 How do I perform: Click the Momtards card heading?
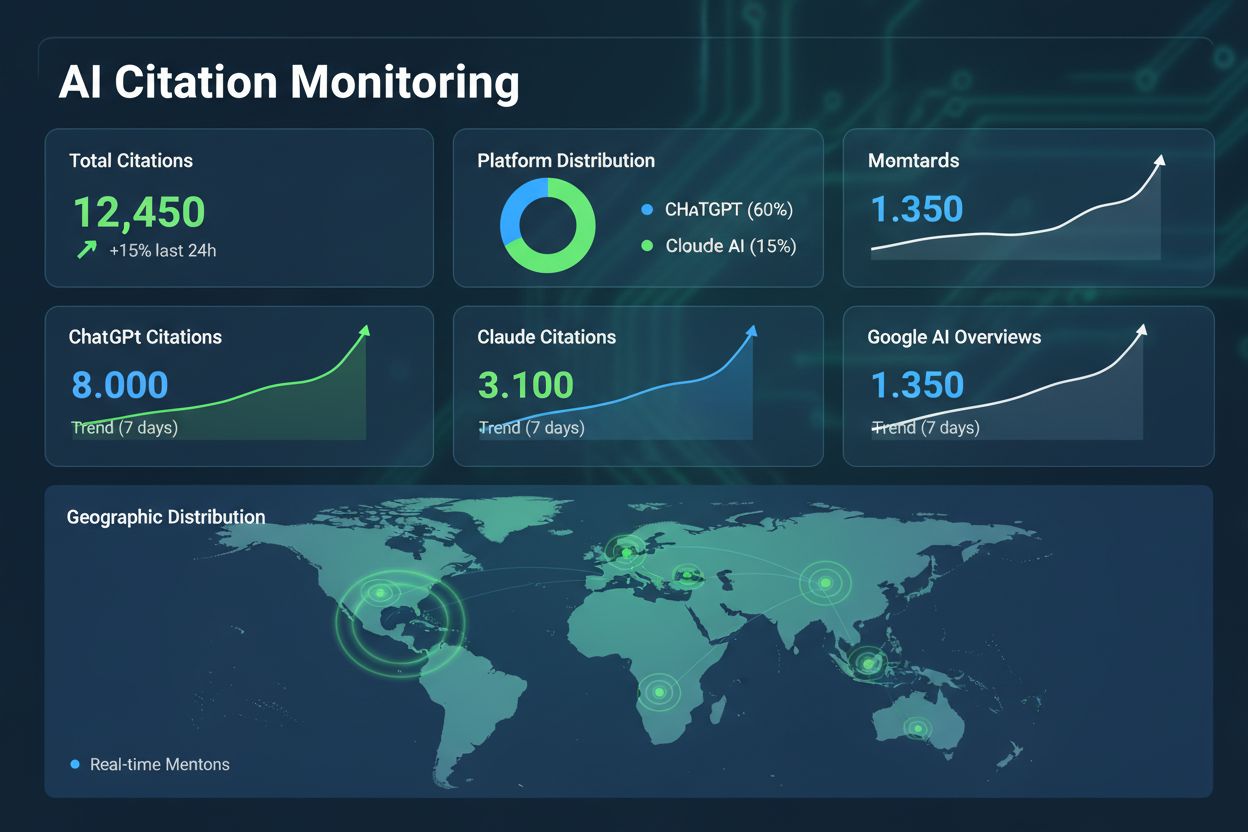(913, 160)
